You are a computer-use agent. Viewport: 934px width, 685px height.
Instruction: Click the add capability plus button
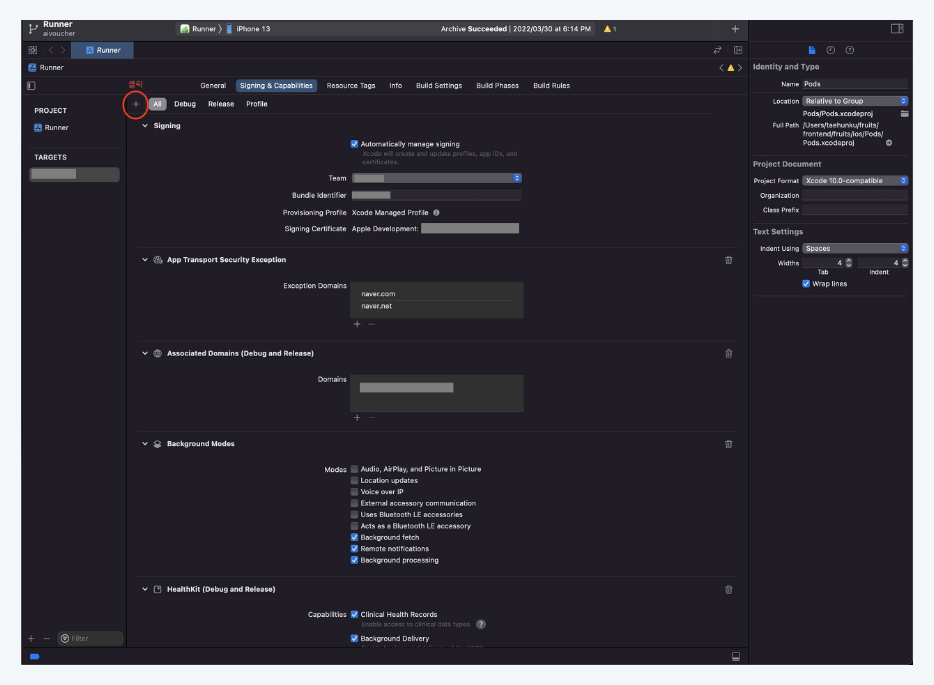point(136,104)
